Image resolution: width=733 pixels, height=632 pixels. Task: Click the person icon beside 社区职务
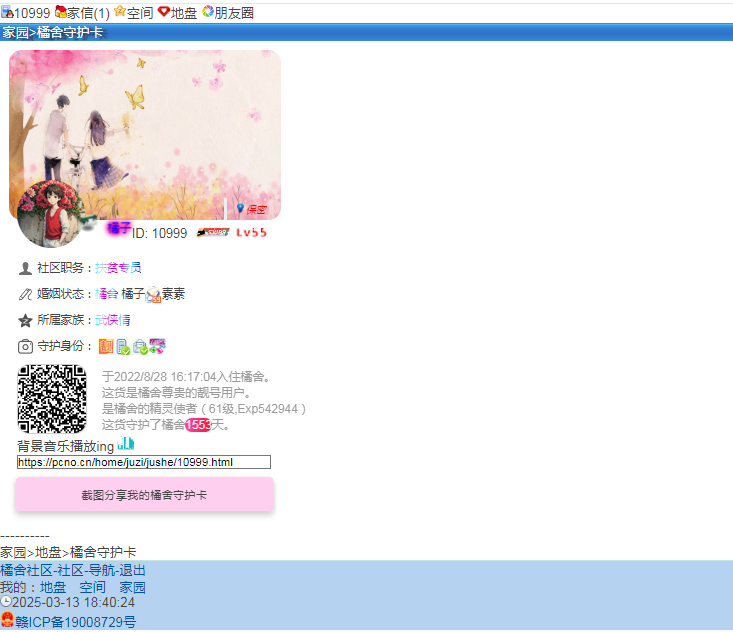pyautogui.click(x=25, y=268)
